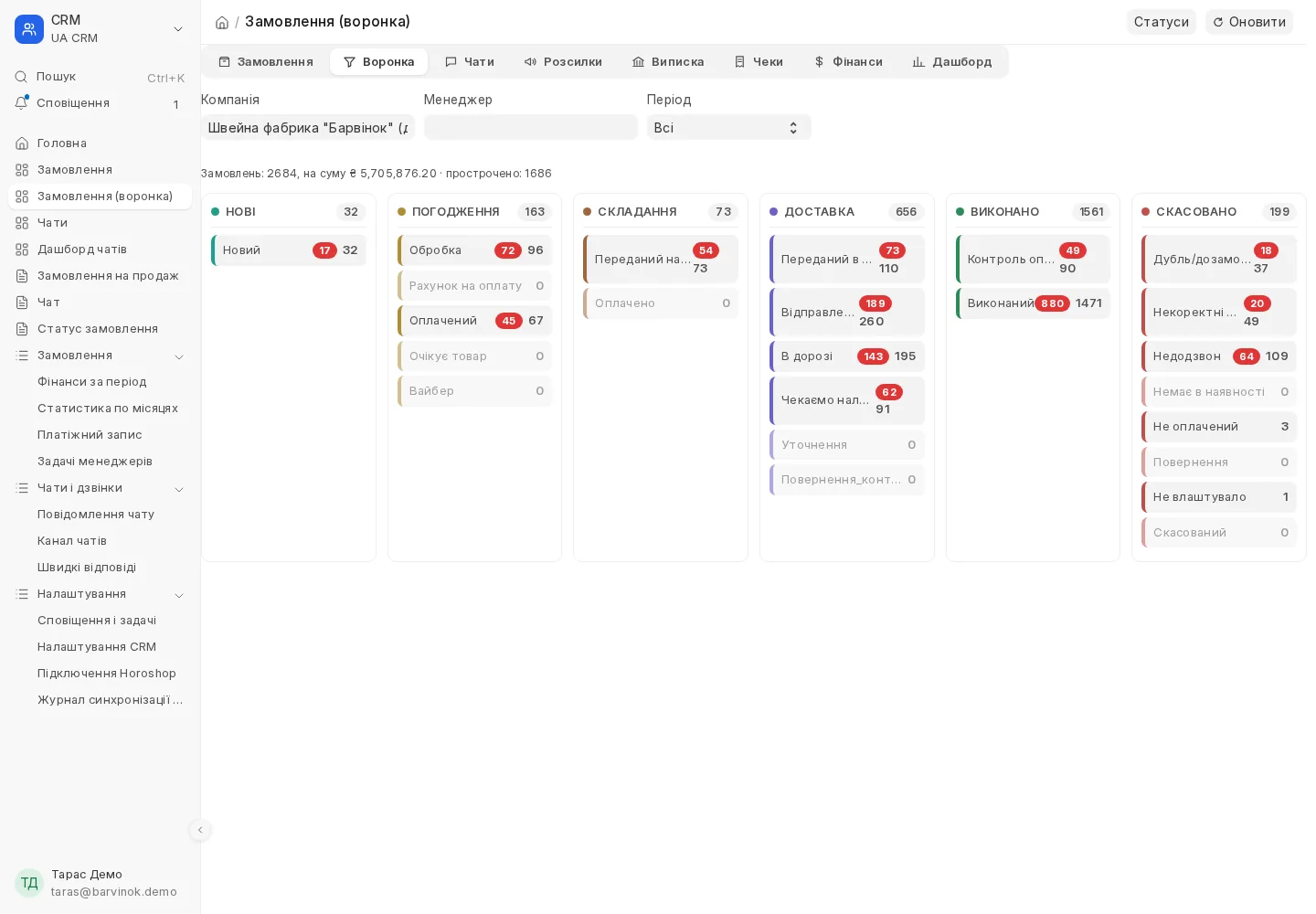Click the Замовлення на продаж document icon
Viewport: 1316px width, 914px height.
[22, 276]
